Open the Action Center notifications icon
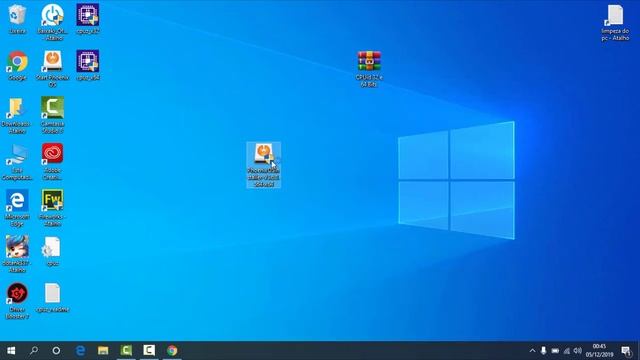This screenshot has width=640, height=360. coord(626,351)
